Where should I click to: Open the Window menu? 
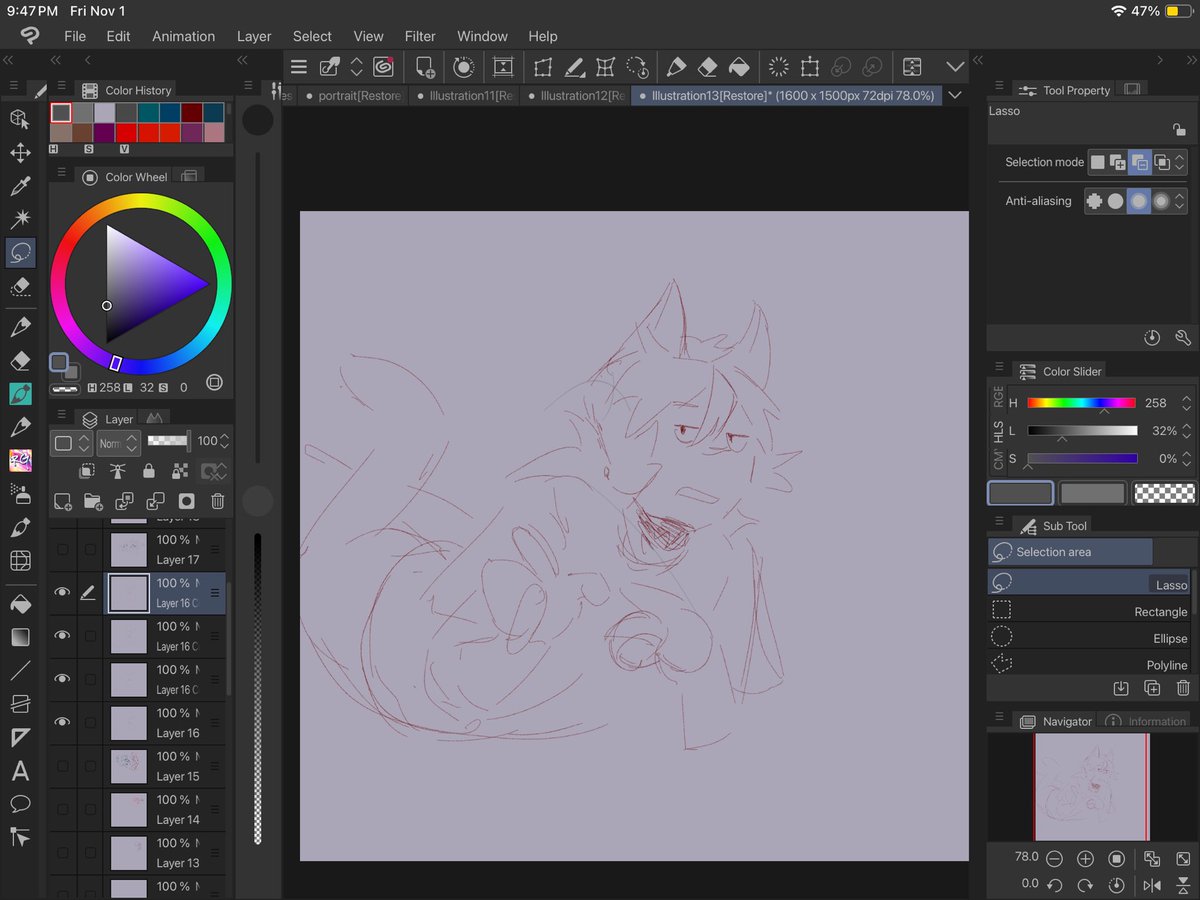482,36
